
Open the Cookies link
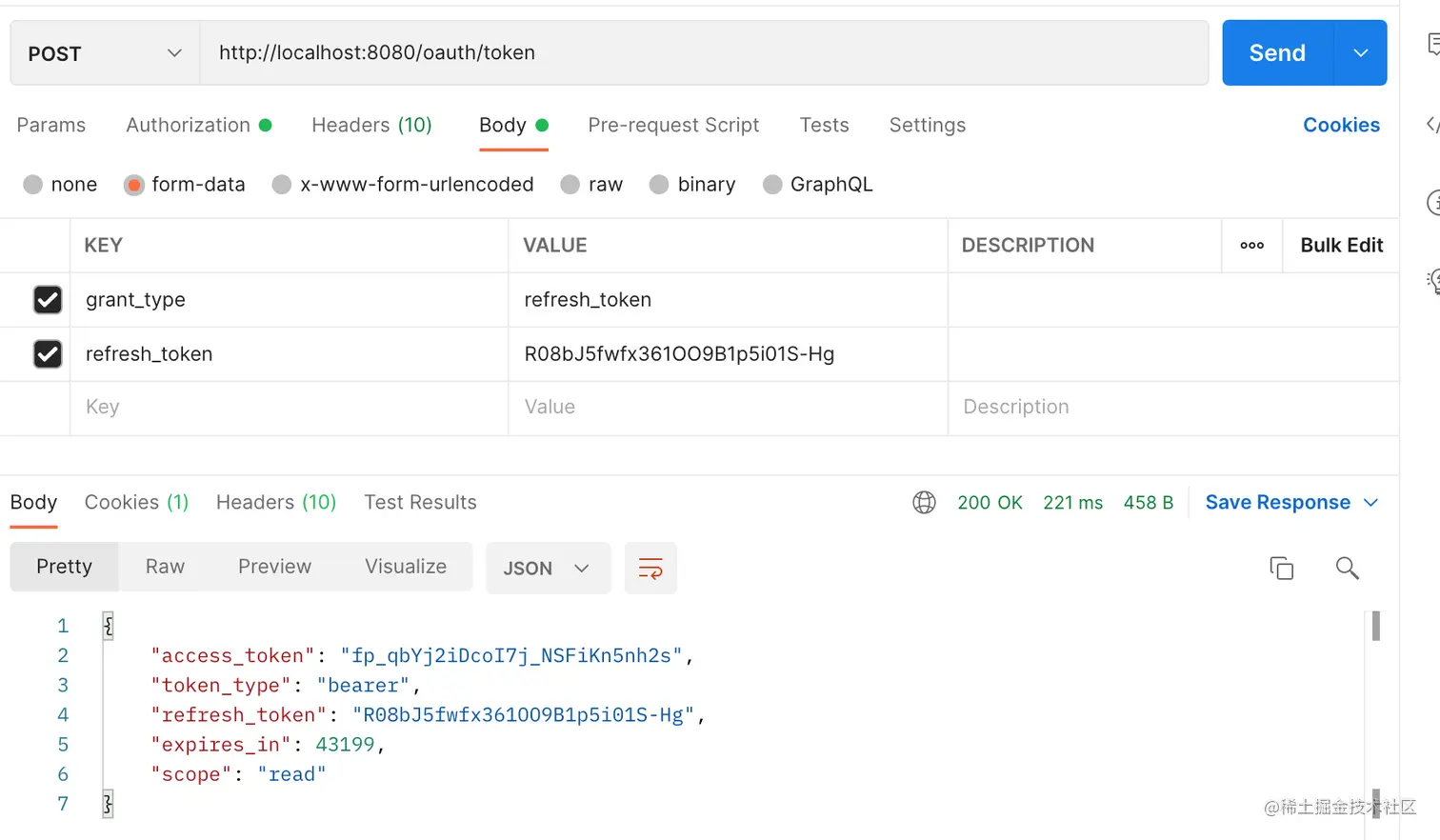coord(1341,126)
